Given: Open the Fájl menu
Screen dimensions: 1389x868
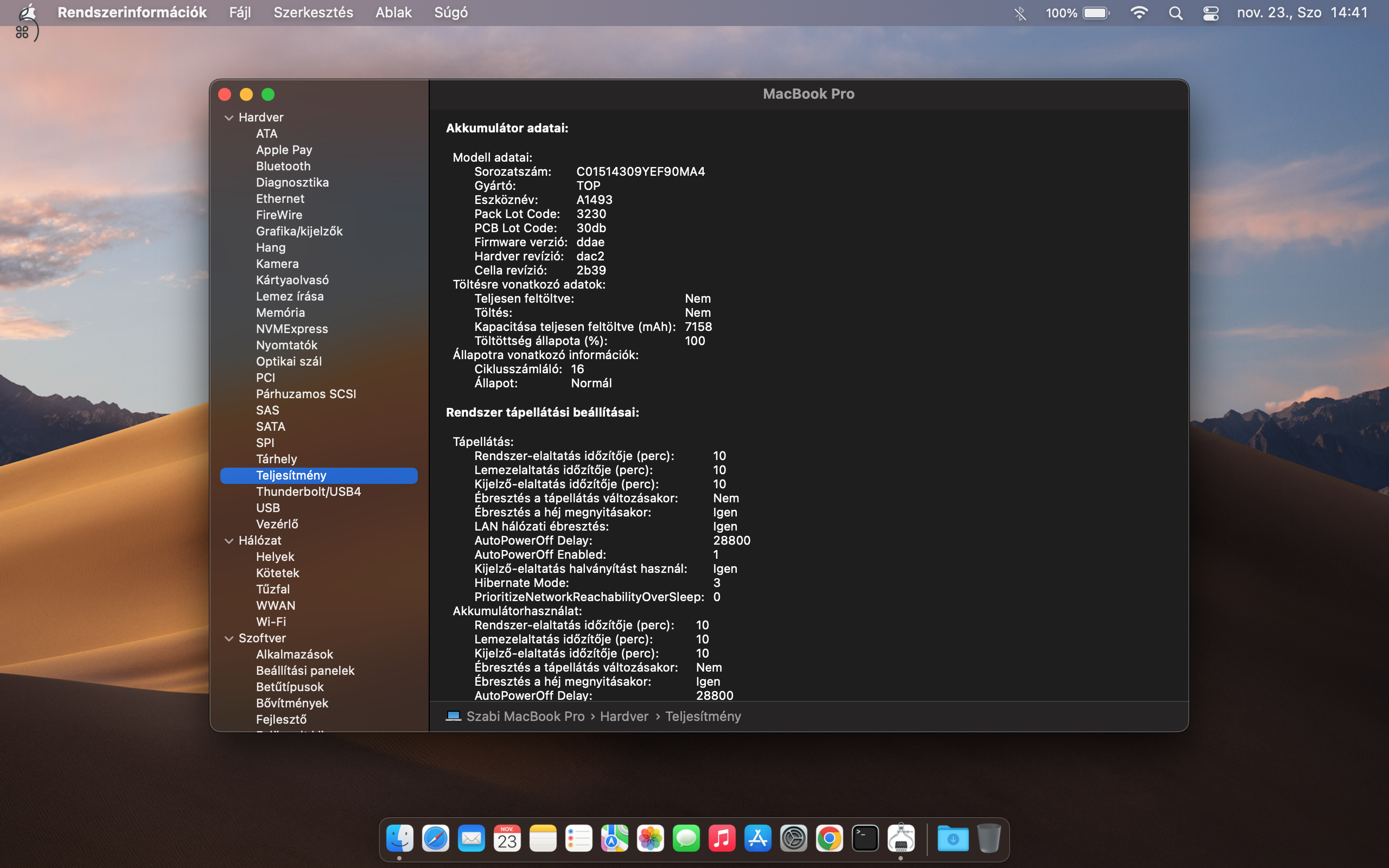Looking at the screenshot, I should [240, 12].
